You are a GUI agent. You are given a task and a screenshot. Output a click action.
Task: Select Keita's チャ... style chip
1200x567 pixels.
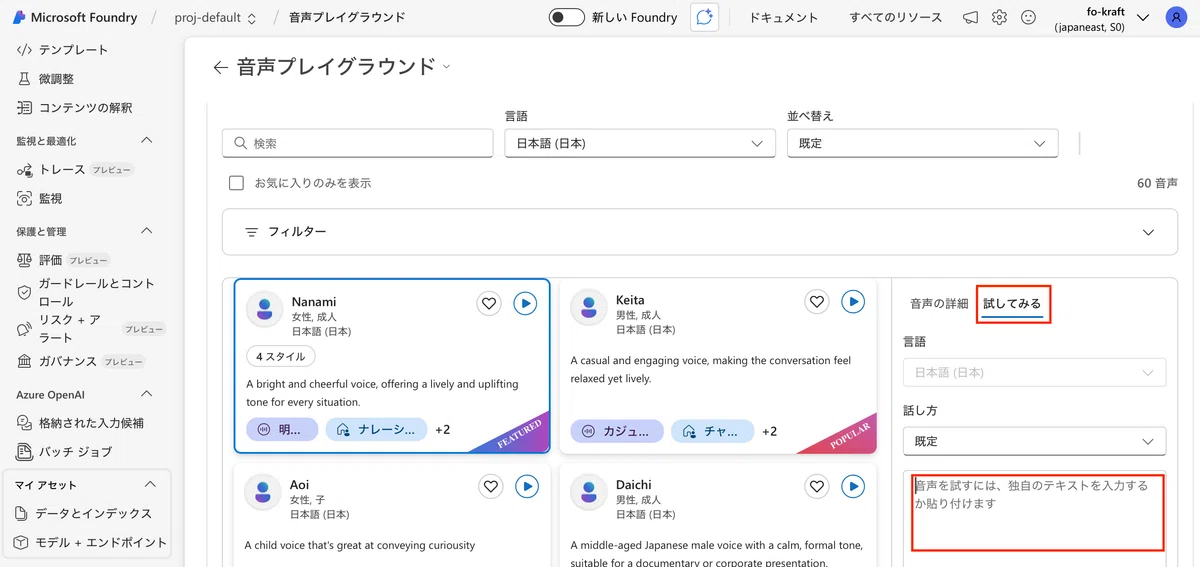(713, 431)
